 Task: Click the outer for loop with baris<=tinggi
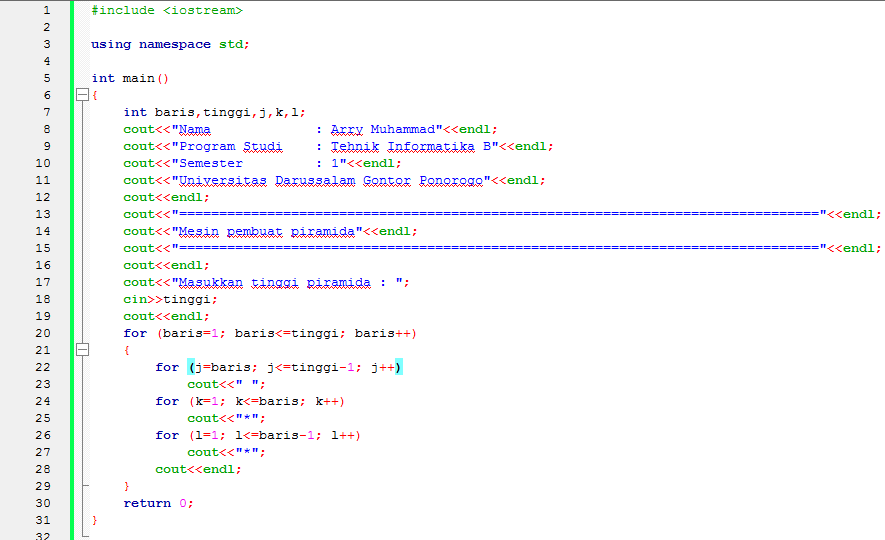(x=270, y=333)
